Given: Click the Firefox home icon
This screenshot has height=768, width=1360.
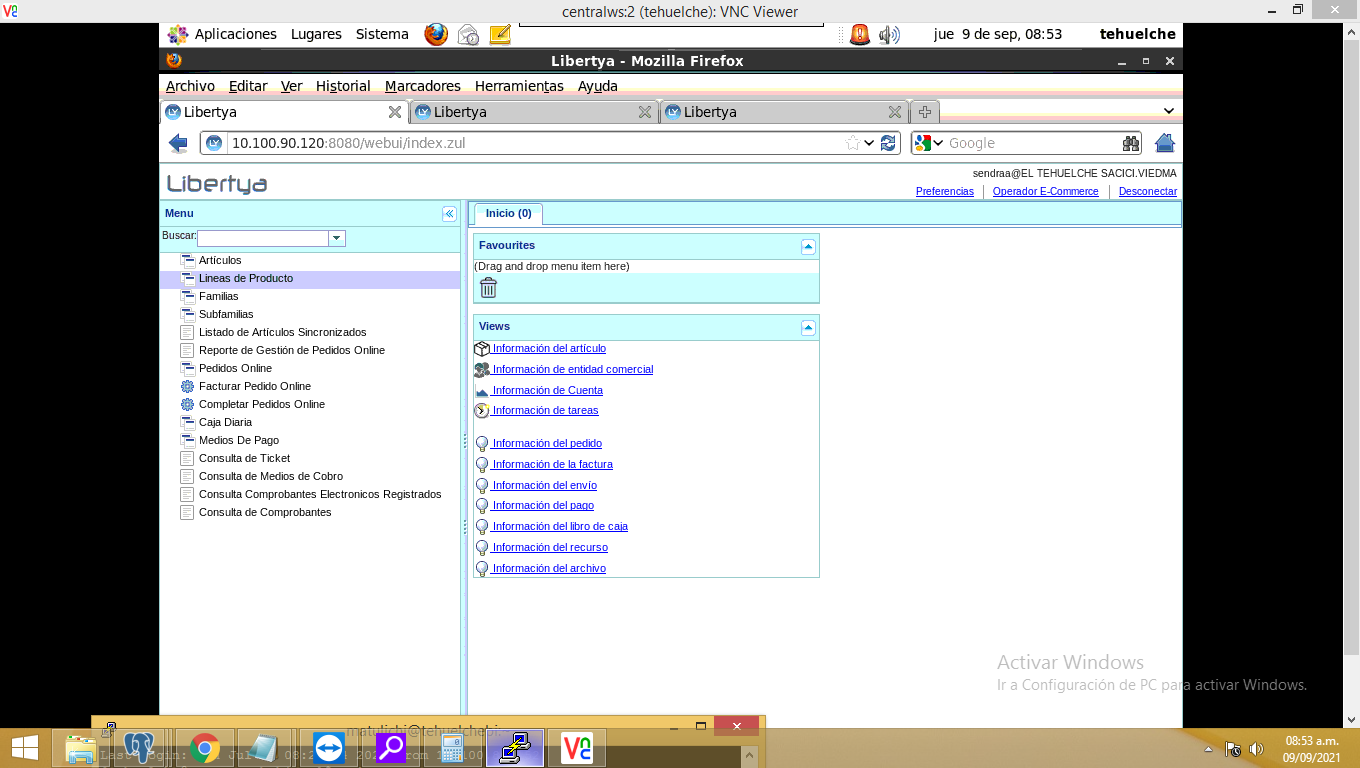Looking at the screenshot, I should [1164, 143].
